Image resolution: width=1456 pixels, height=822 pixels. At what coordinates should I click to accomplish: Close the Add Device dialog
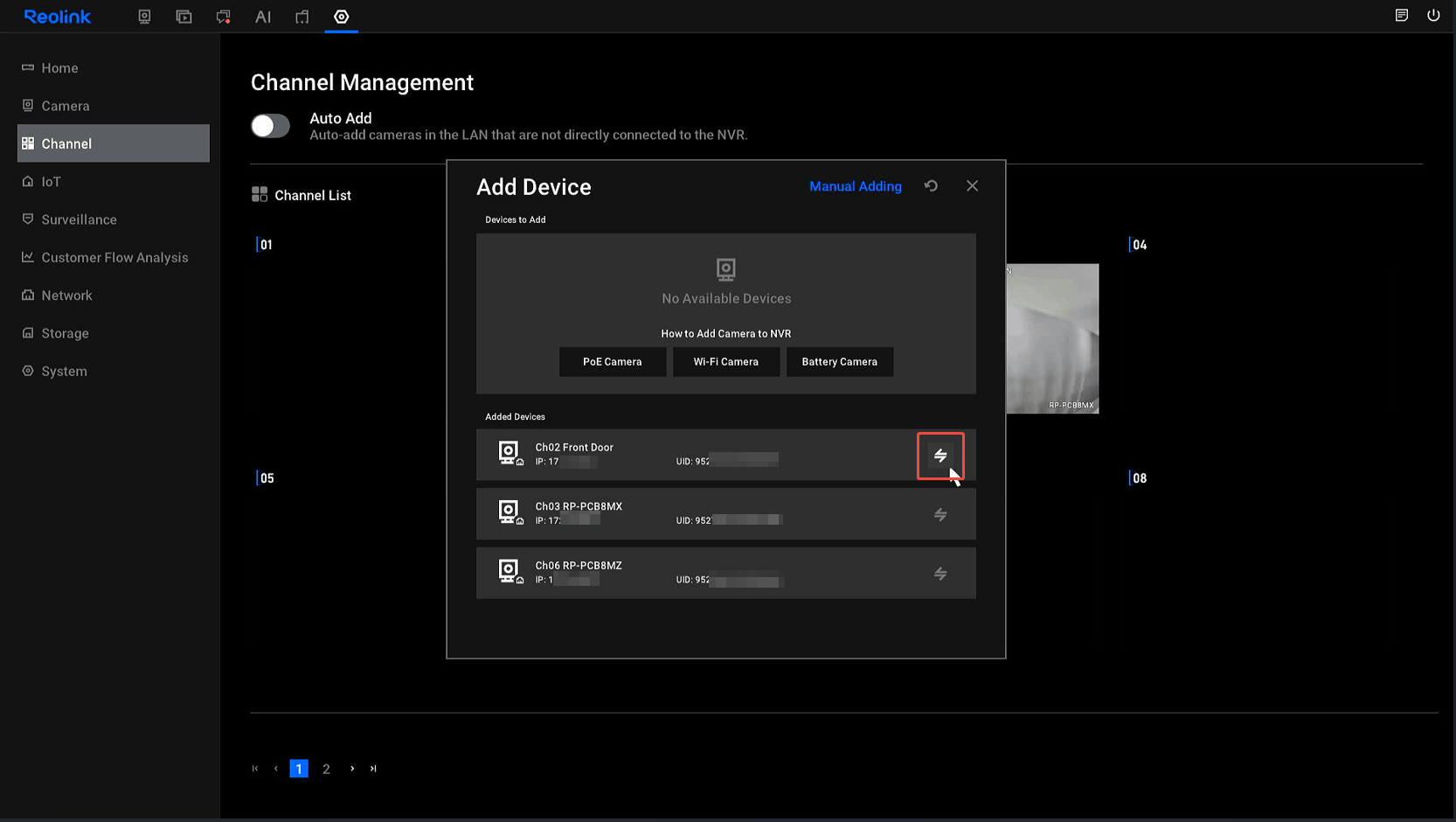click(972, 186)
